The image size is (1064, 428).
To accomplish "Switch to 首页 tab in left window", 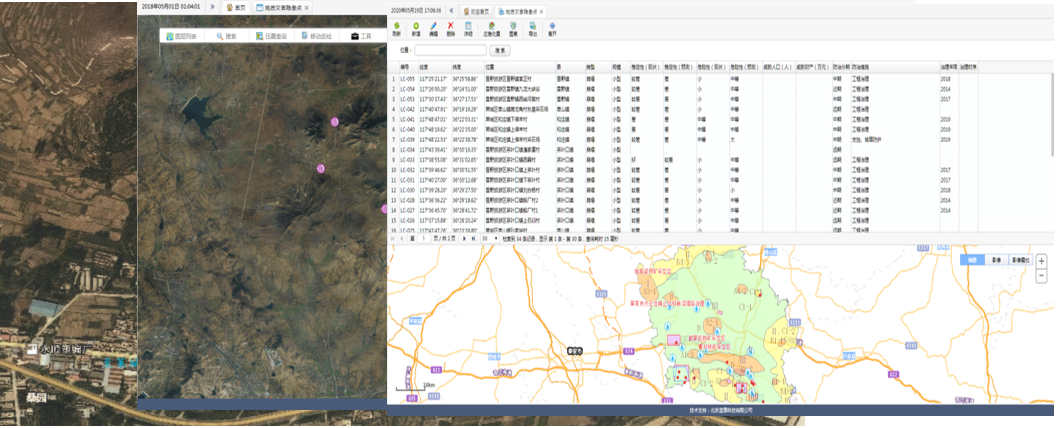I will click(235, 7).
